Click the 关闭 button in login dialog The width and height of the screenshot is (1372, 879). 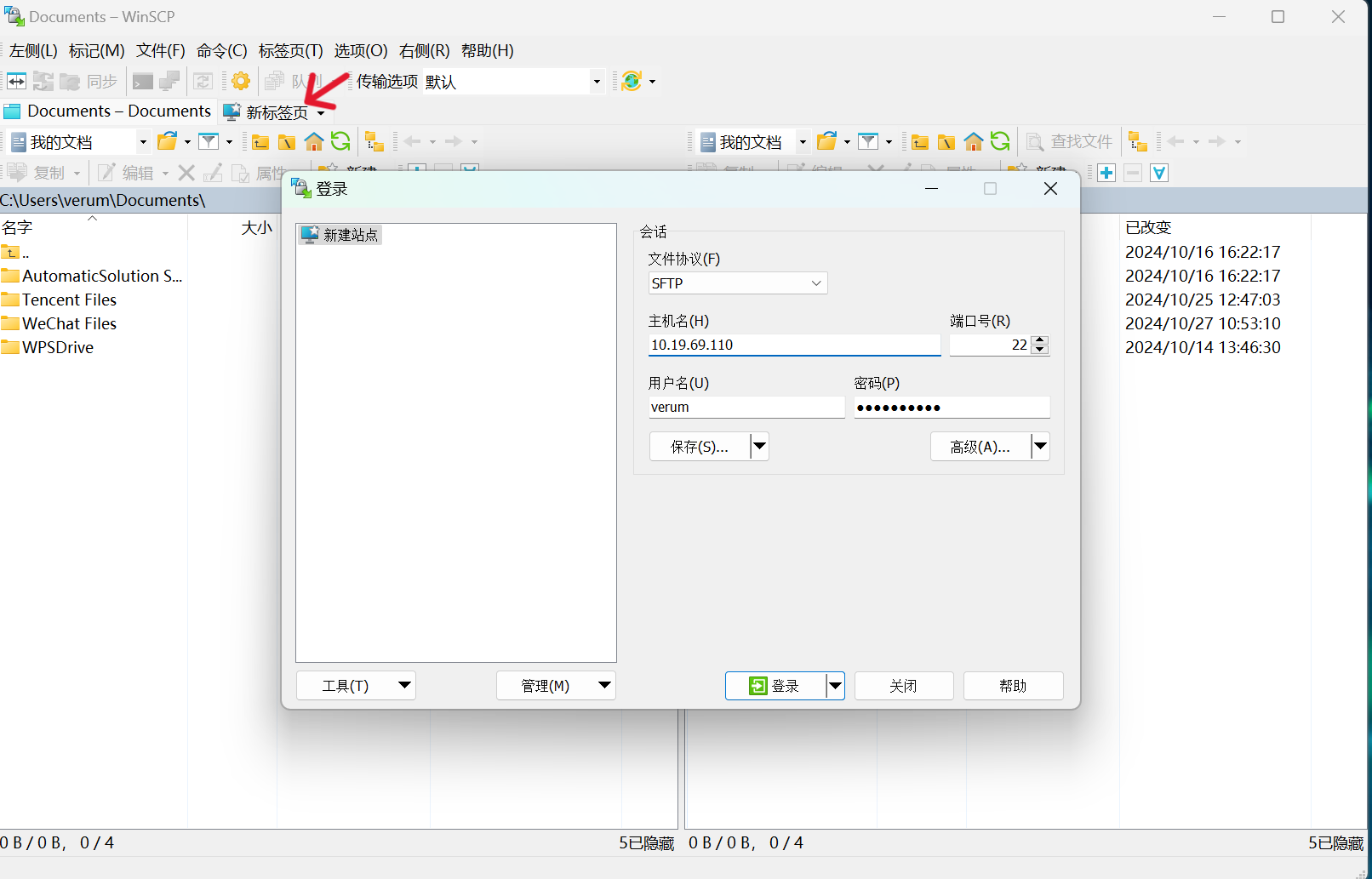coord(903,686)
